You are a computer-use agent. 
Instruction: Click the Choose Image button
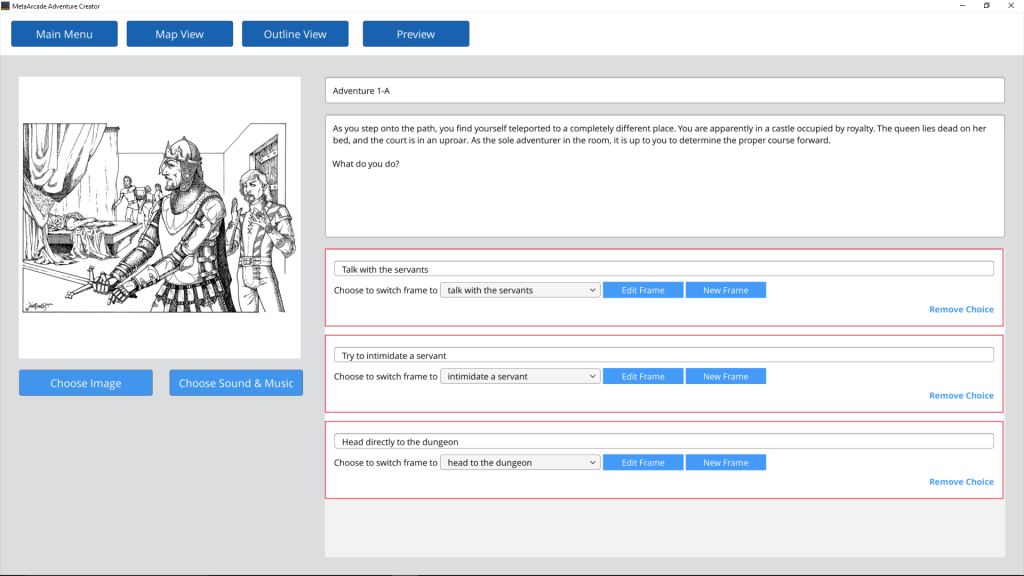pyautogui.click(x=86, y=383)
